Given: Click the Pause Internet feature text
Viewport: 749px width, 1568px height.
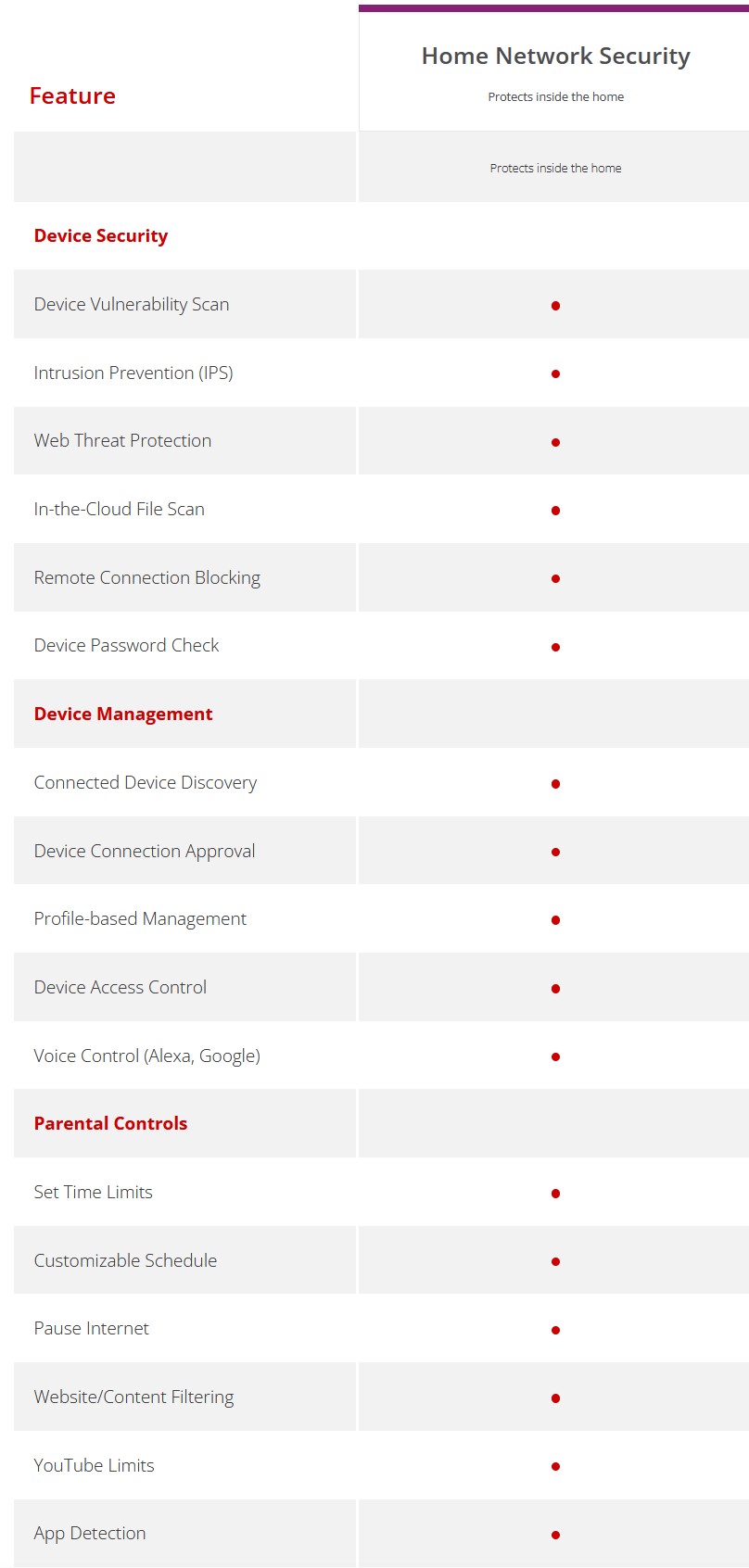Looking at the screenshot, I should (91, 1328).
